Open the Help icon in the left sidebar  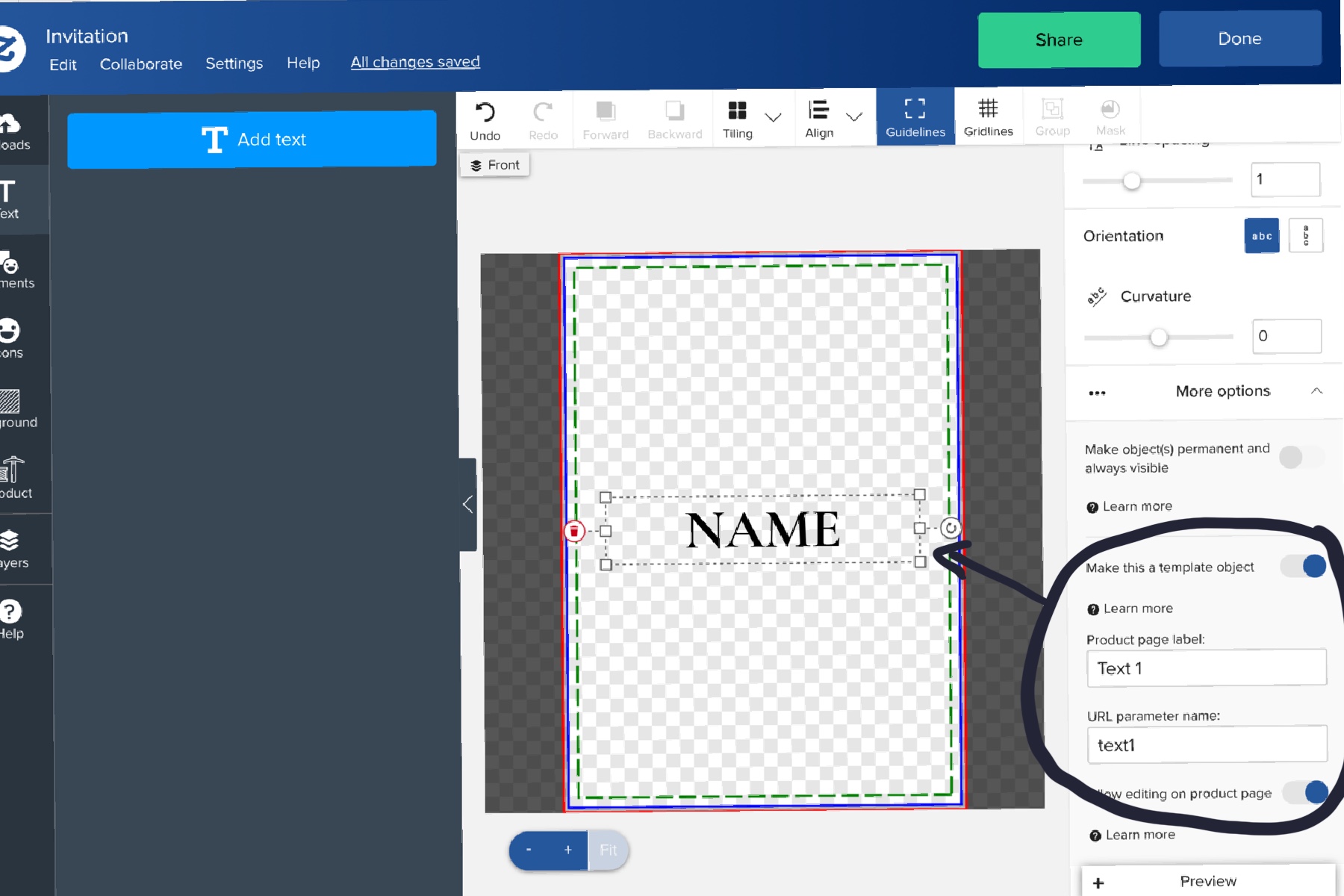12,620
